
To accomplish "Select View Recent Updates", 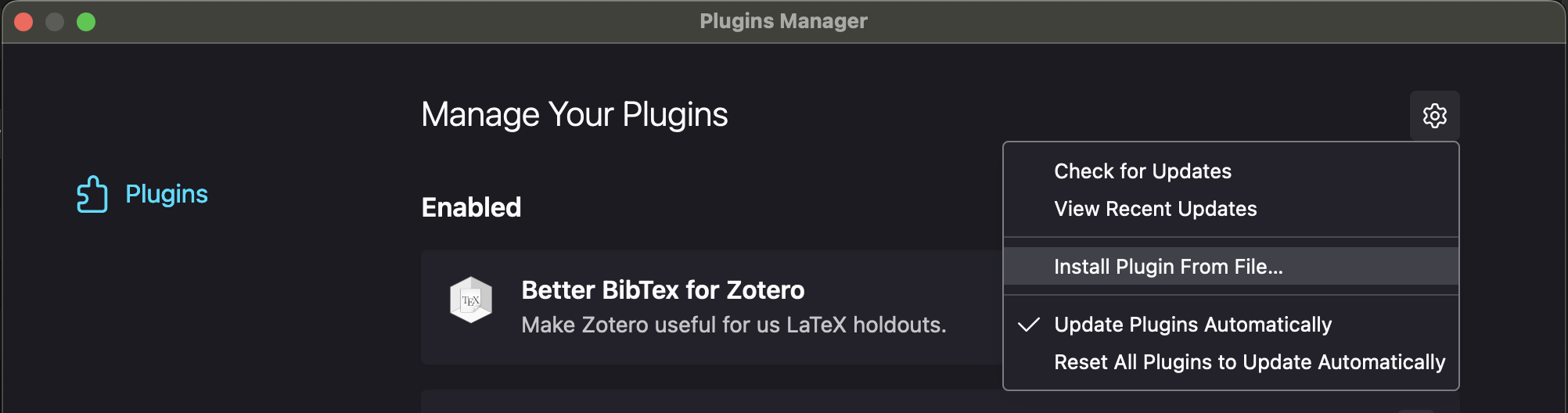I will tap(1155, 209).
